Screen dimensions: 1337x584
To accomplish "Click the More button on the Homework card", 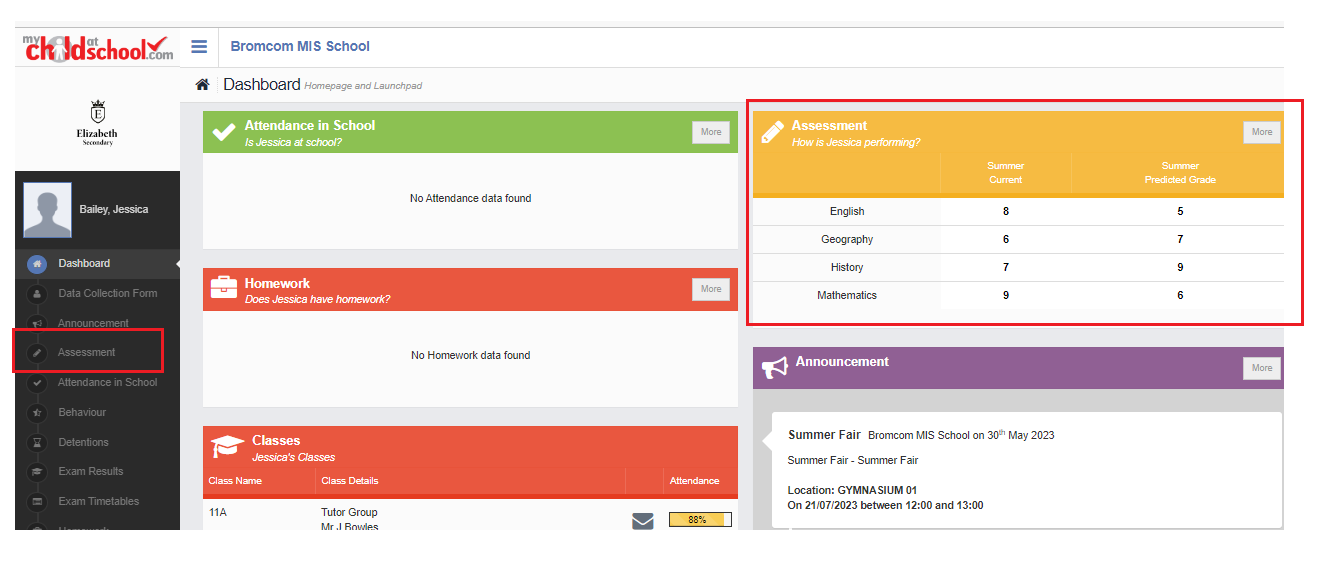I will 711,289.
